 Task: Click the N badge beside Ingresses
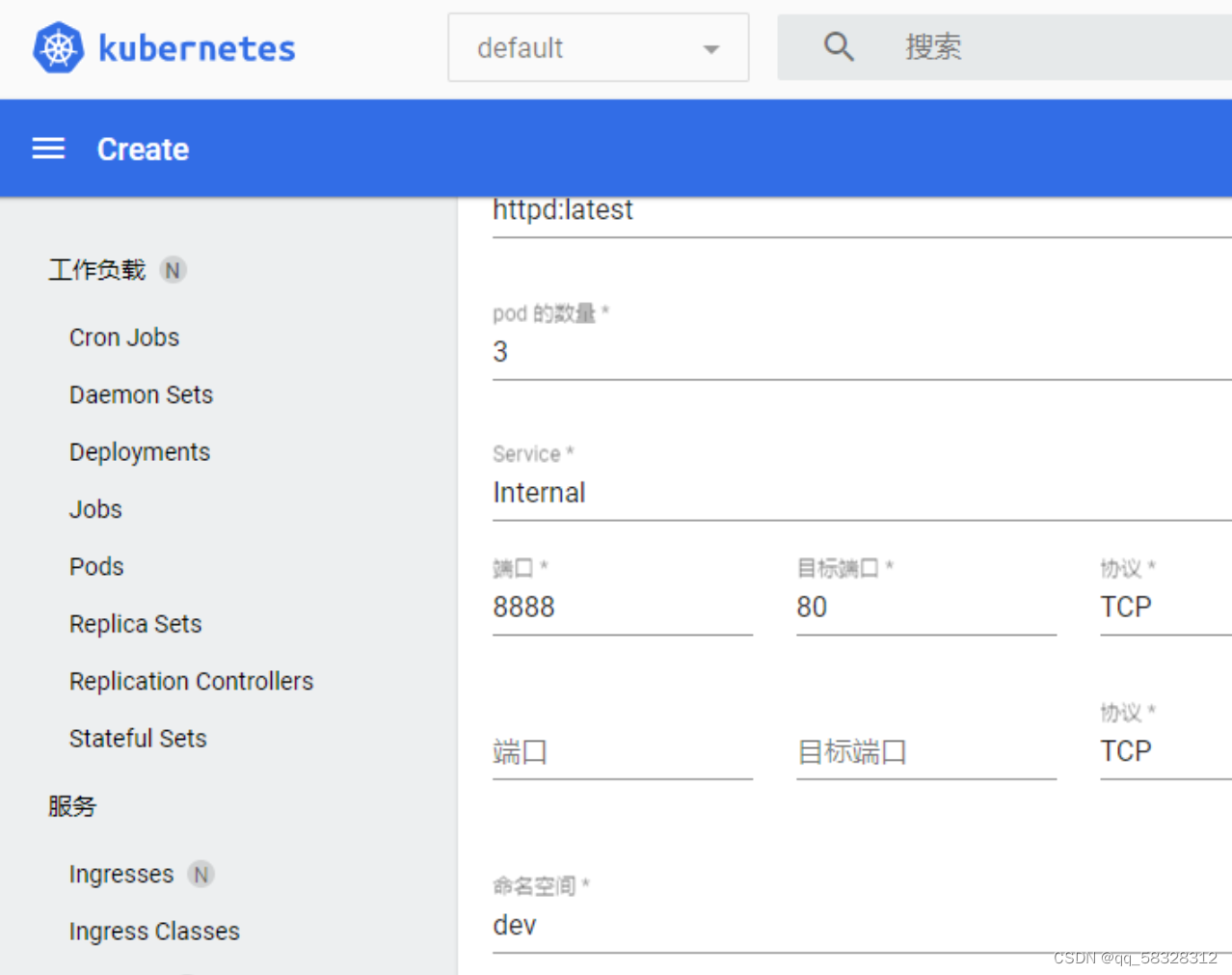coord(201,874)
